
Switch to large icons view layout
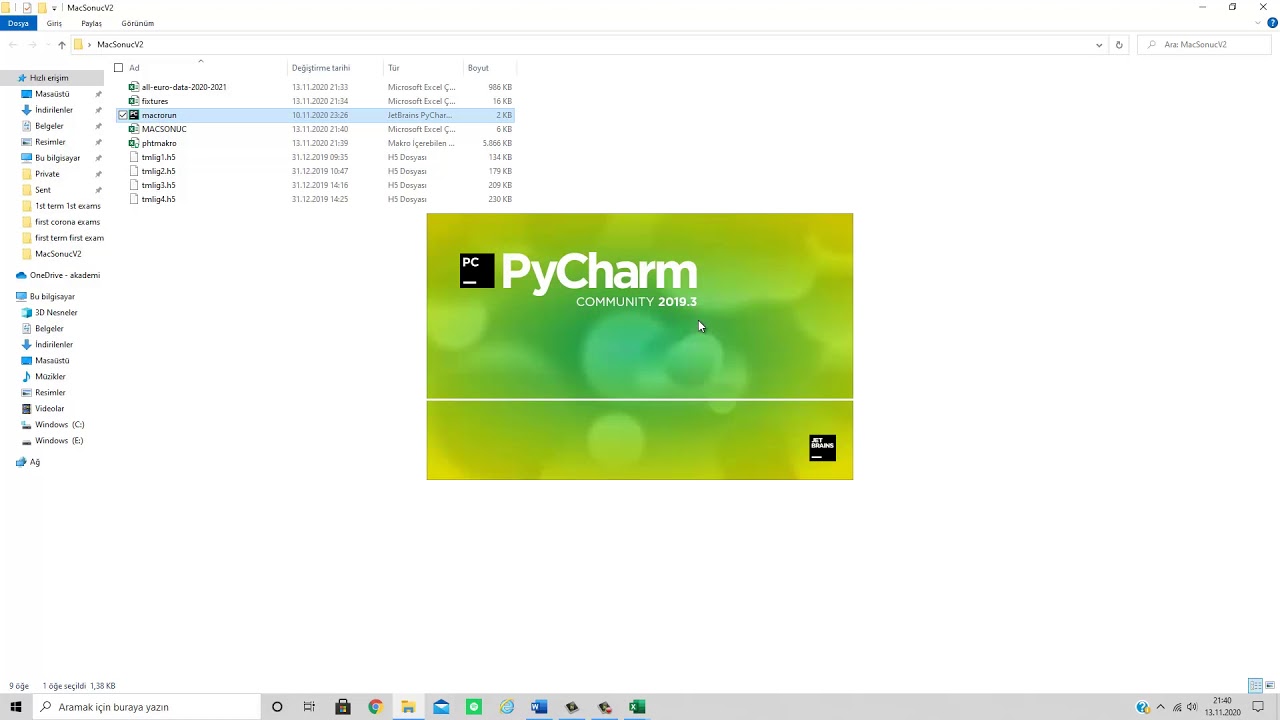[x=1270, y=686]
